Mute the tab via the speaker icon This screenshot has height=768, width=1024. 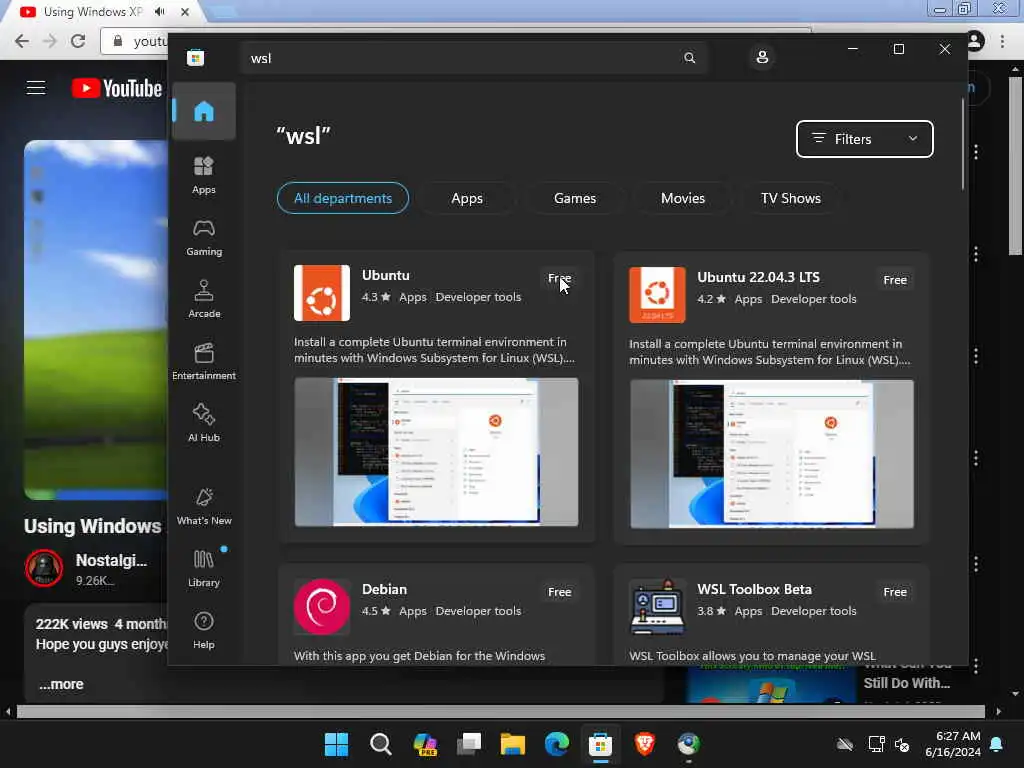pos(160,12)
